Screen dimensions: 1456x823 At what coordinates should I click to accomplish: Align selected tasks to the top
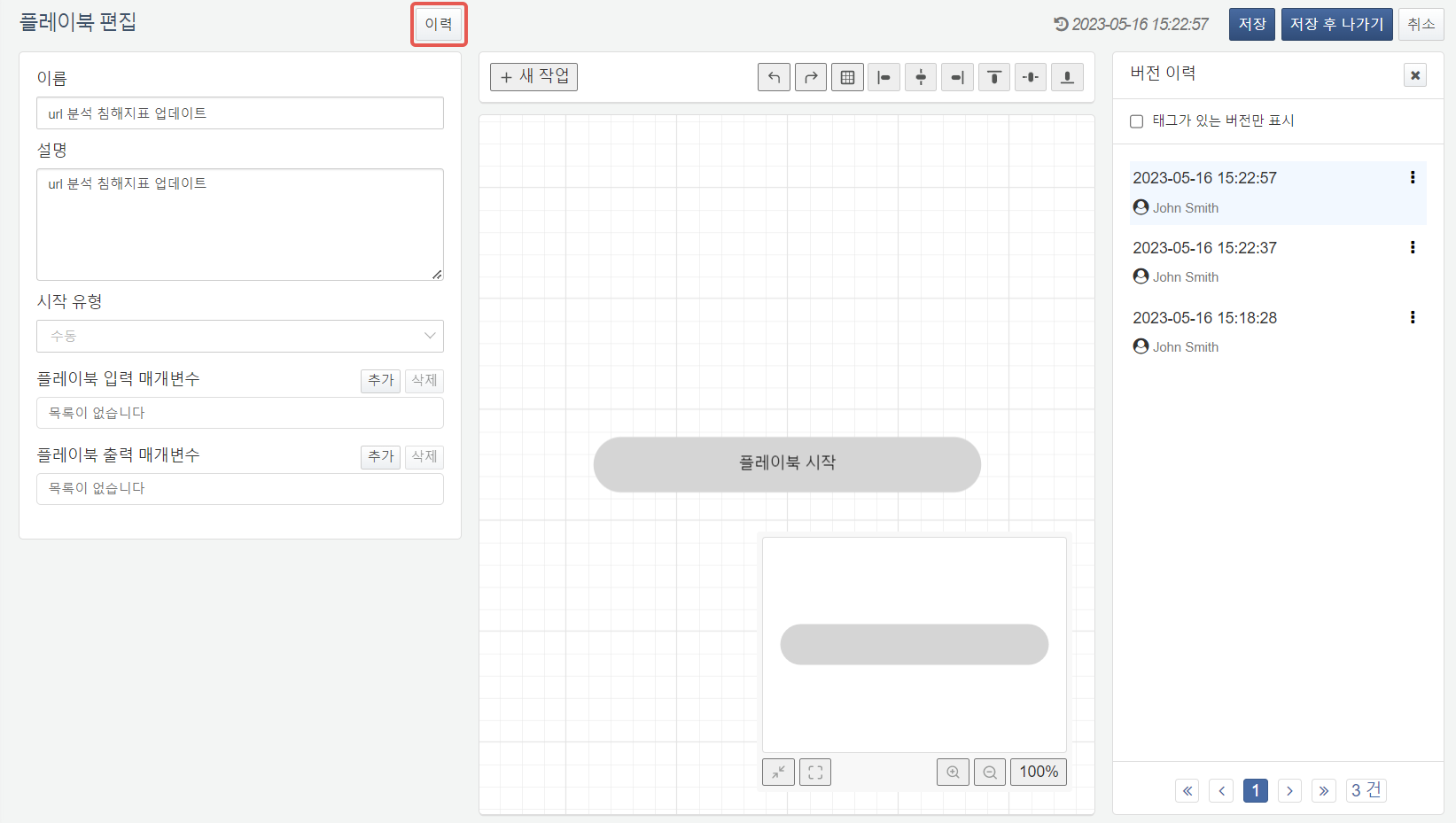click(994, 77)
